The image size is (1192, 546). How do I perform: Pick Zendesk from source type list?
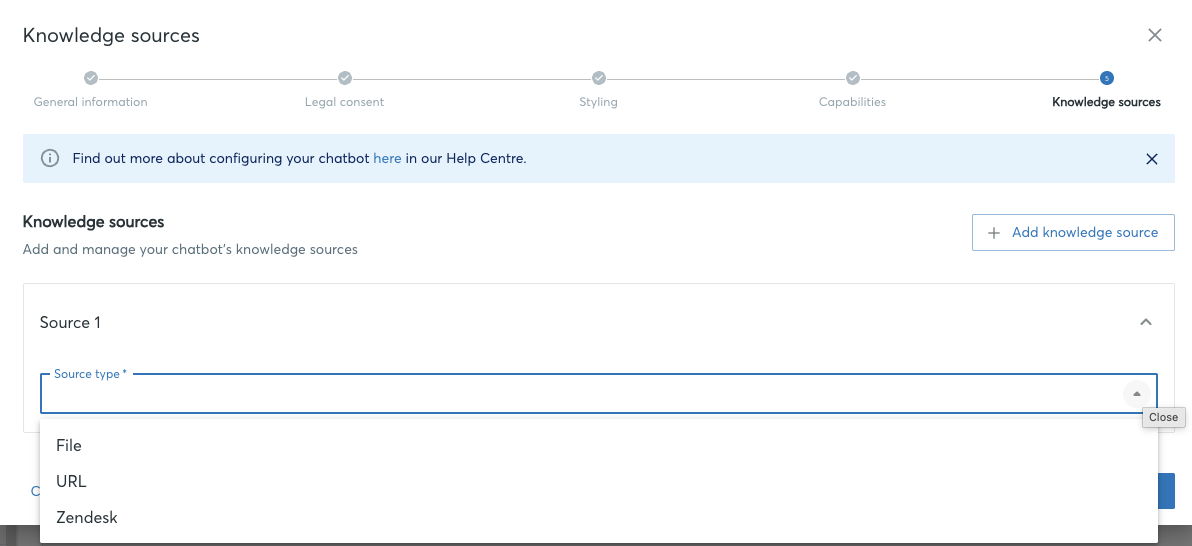[599, 518]
